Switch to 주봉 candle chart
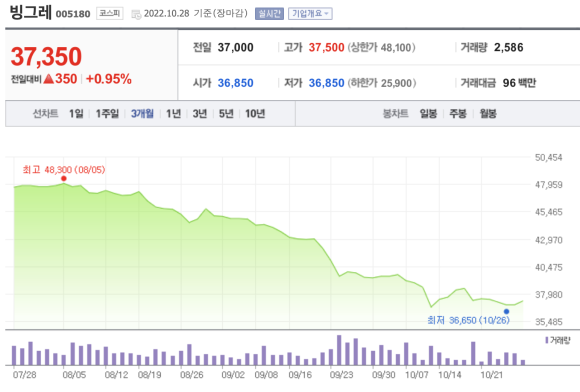The height and width of the screenshot is (392, 580). (x=458, y=114)
